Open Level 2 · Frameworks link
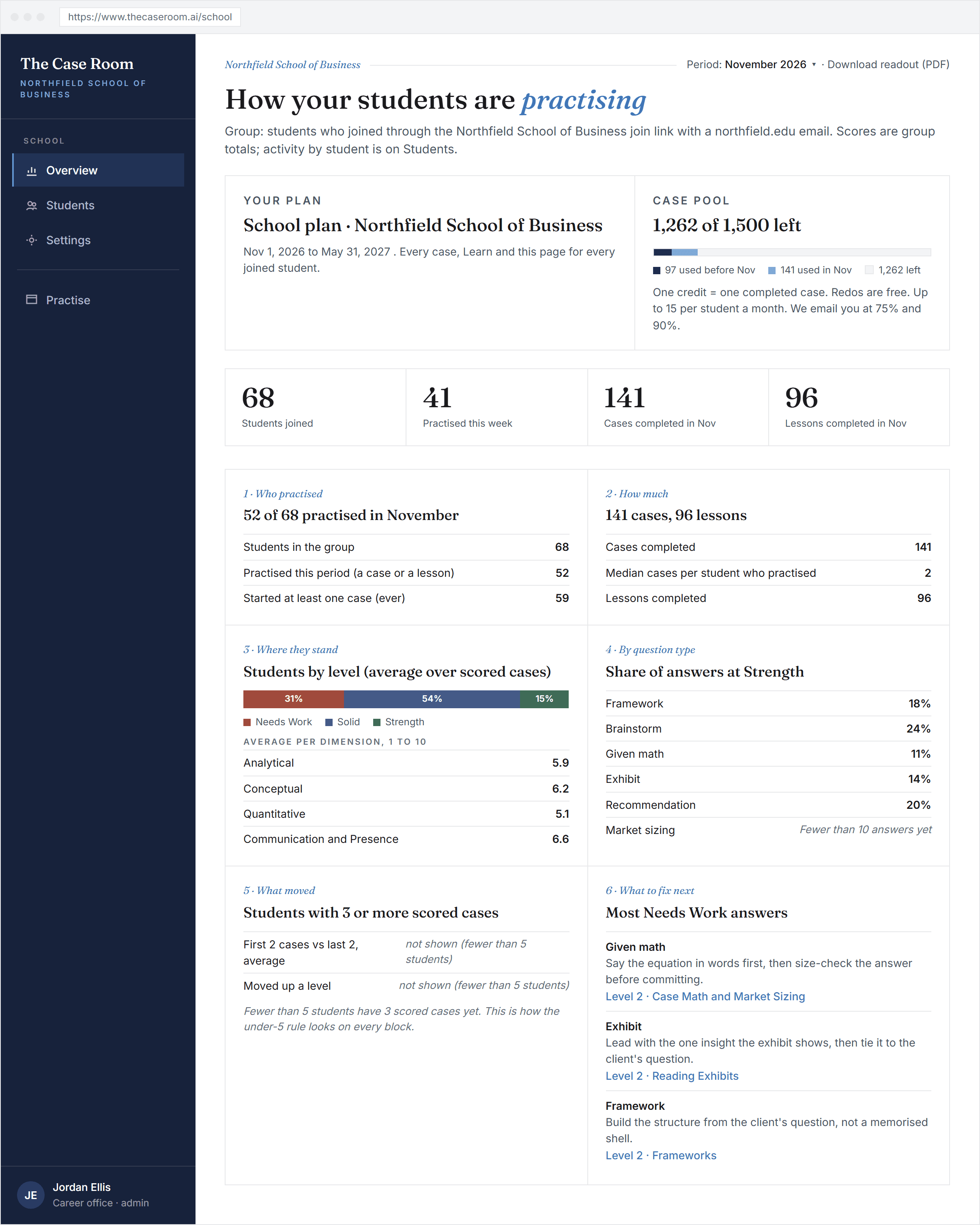The image size is (980, 1225). pyautogui.click(x=661, y=1155)
